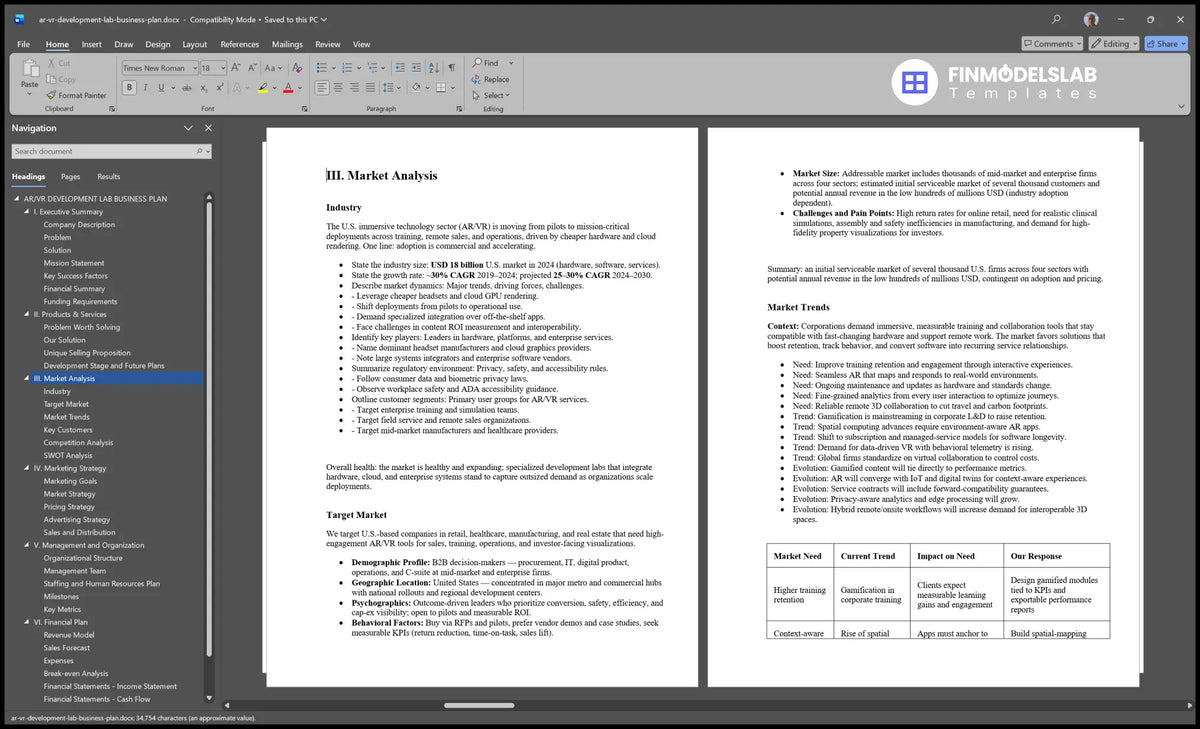This screenshot has width=1200, height=729.
Task: Open the Pages tab in Navigation pane
Action: pos(70,176)
